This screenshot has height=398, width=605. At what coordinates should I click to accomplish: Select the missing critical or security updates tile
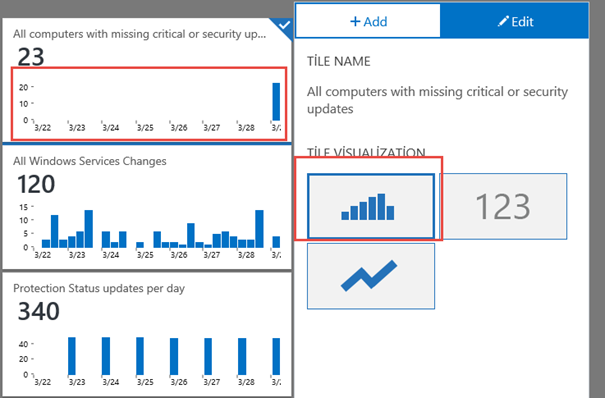(x=147, y=80)
